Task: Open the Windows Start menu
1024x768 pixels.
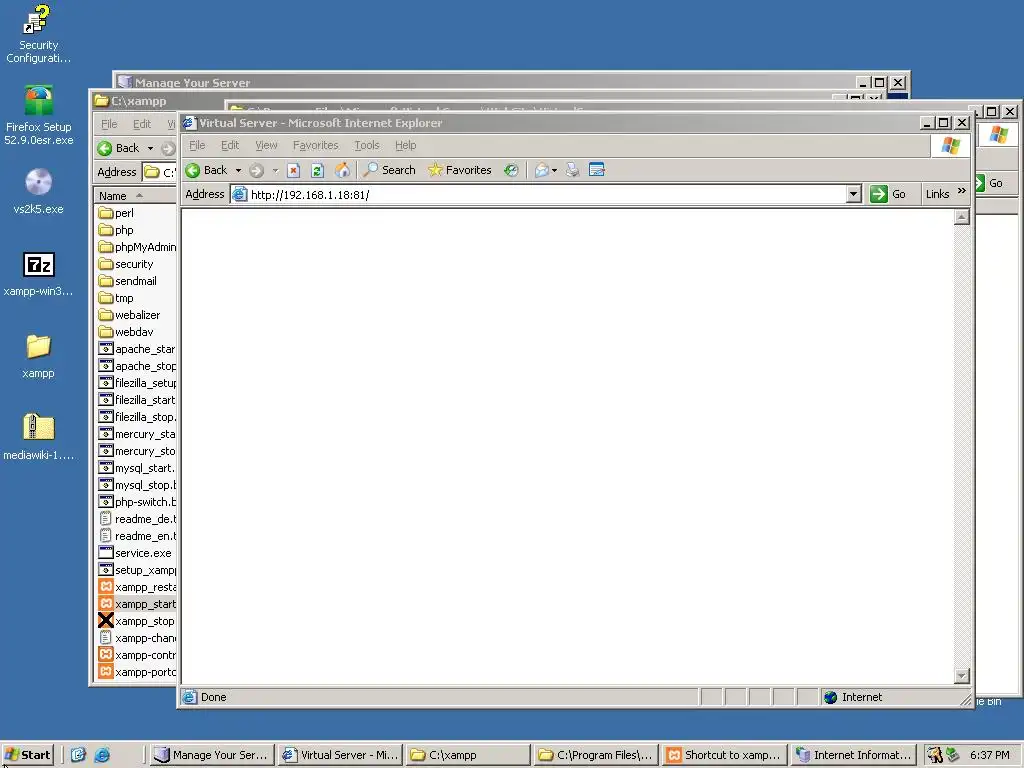Action: pos(28,755)
